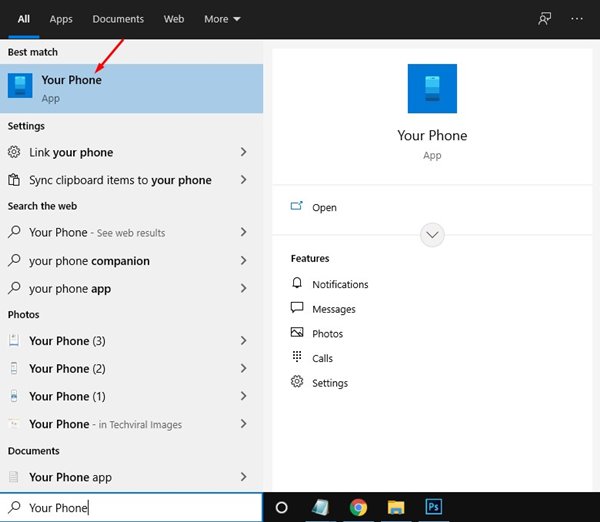
Task: Click search icon beside See web results
Action: [x=14, y=232]
